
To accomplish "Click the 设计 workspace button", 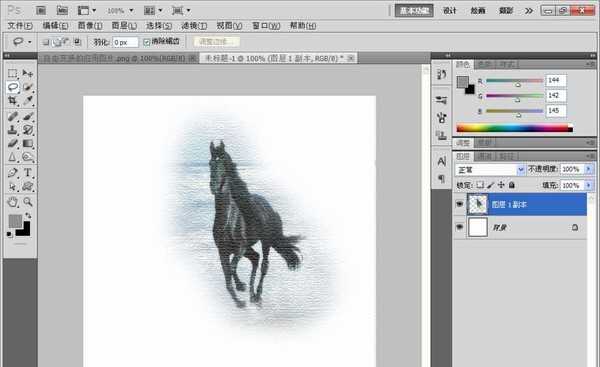I will 450,11.
